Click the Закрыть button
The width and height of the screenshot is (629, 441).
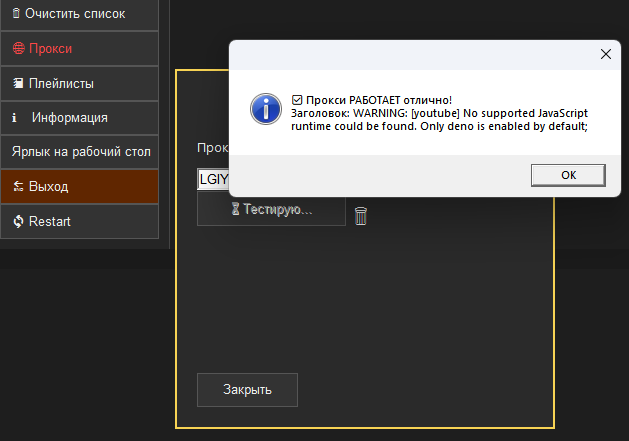(247, 390)
